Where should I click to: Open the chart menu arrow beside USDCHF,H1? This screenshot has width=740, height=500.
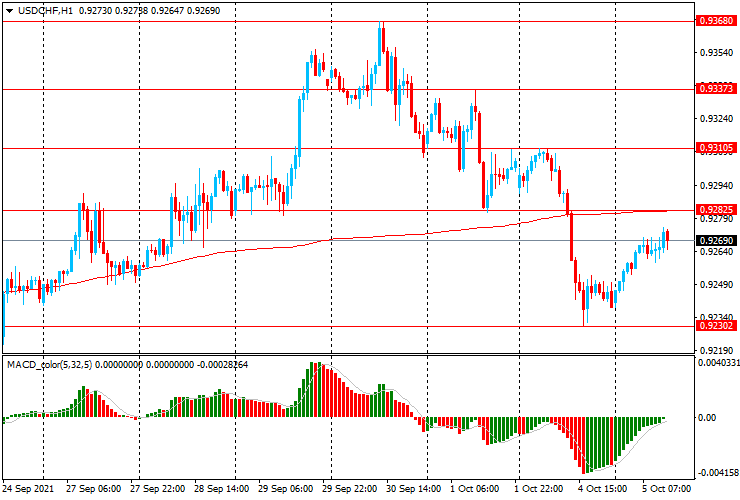pos(9,11)
